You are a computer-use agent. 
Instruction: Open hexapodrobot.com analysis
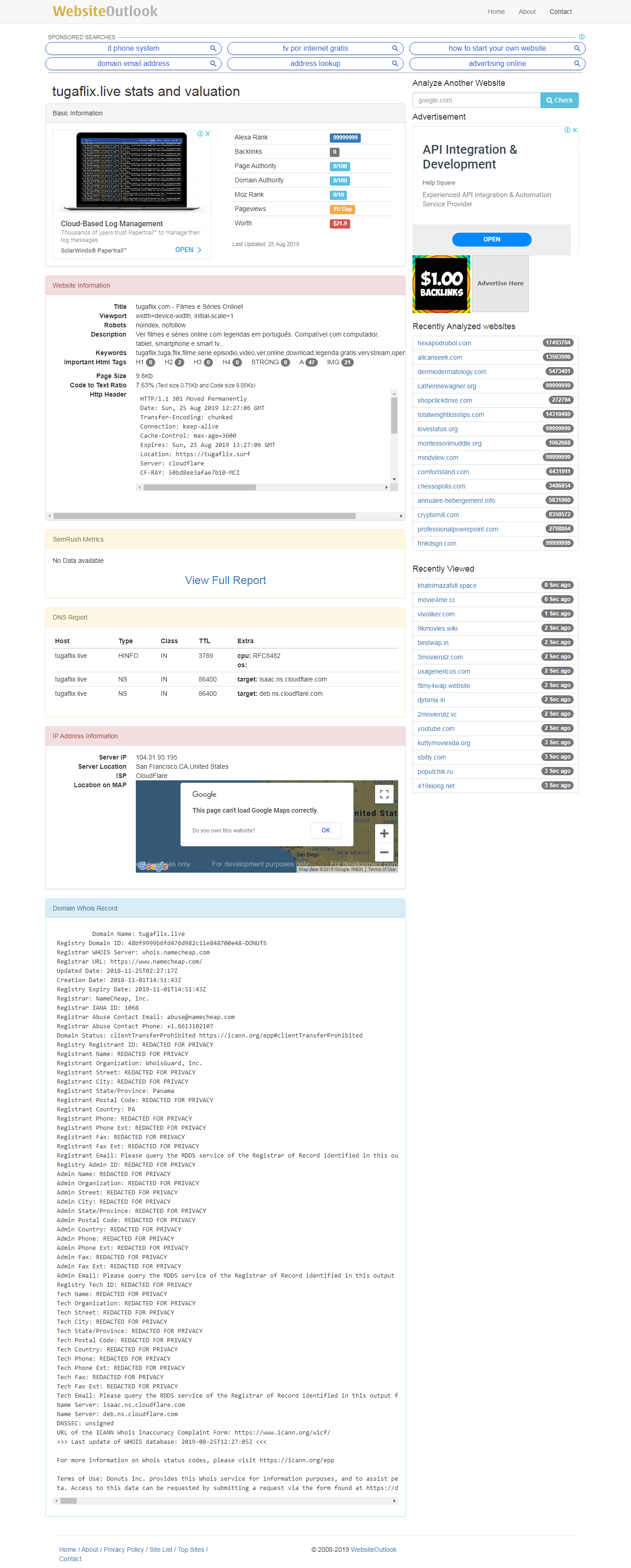(x=444, y=344)
